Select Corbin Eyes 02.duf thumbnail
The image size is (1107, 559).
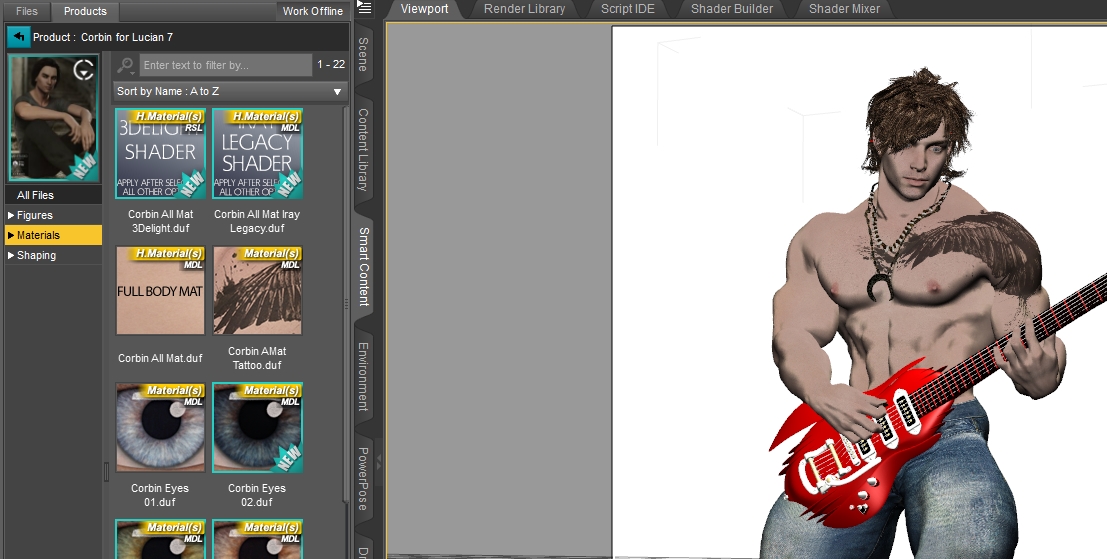click(x=257, y=427)
